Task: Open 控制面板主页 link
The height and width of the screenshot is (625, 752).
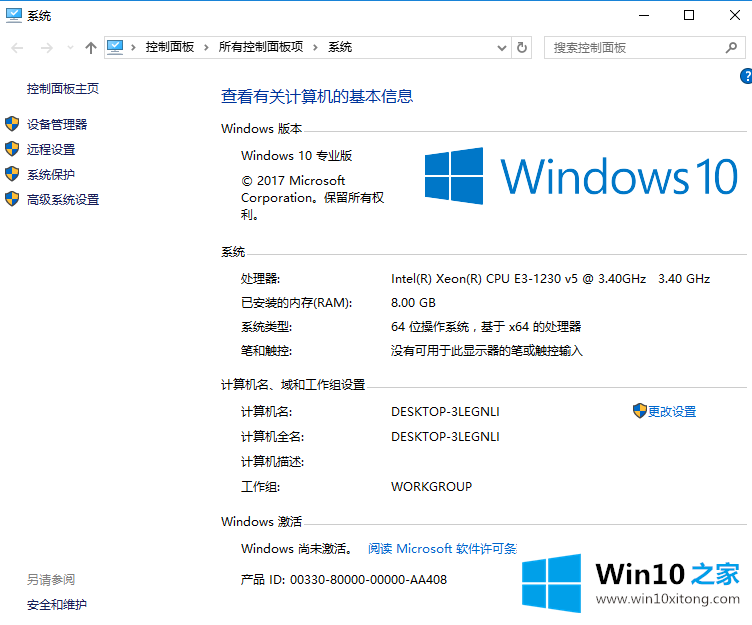Action: point(63,89)
